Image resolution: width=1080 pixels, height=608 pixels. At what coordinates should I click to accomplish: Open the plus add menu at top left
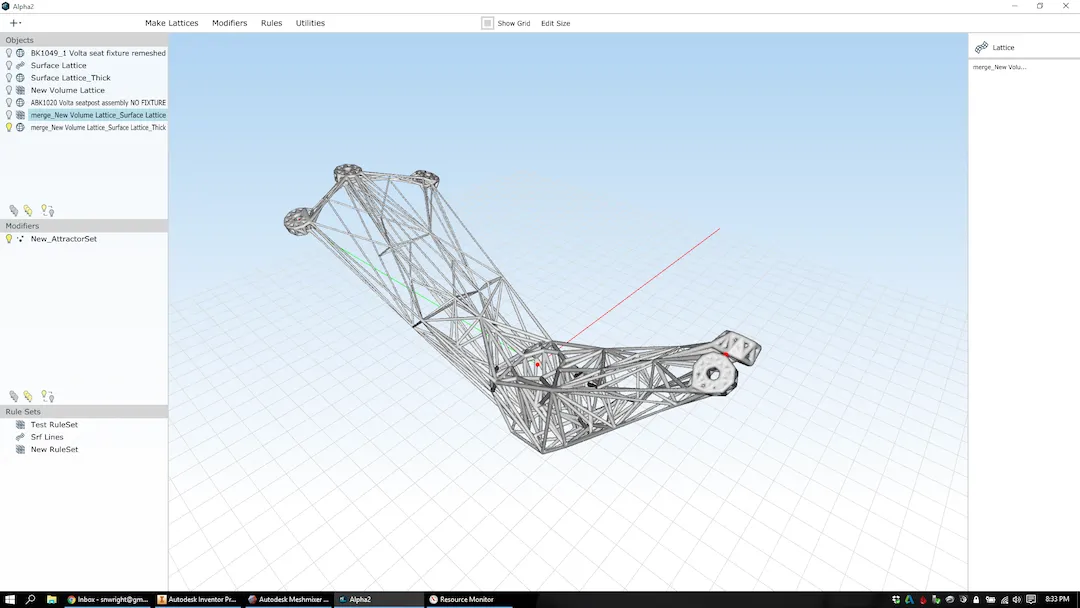click(x=15, y=23)
